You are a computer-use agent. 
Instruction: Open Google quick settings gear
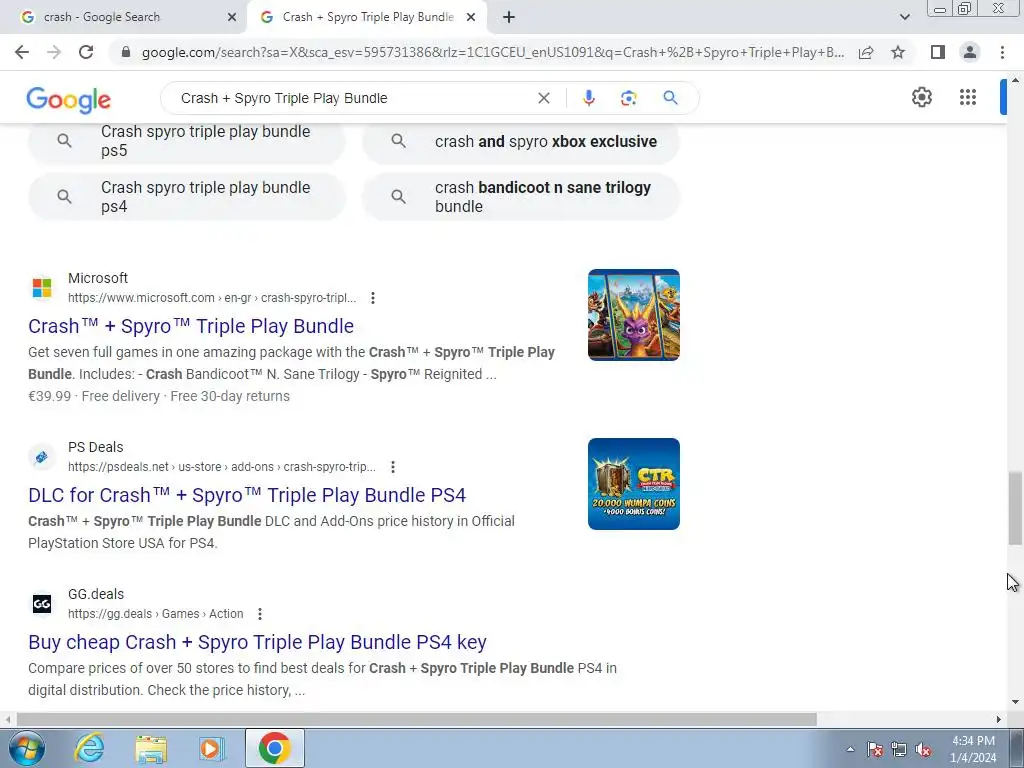tap(921, 97)
